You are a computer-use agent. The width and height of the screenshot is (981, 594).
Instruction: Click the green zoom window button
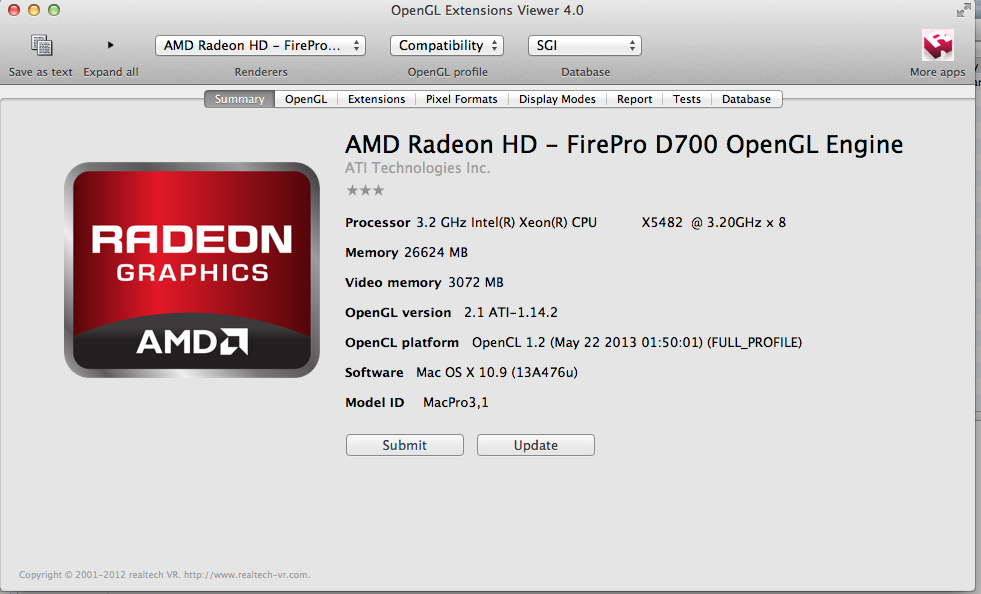(54, 10)
